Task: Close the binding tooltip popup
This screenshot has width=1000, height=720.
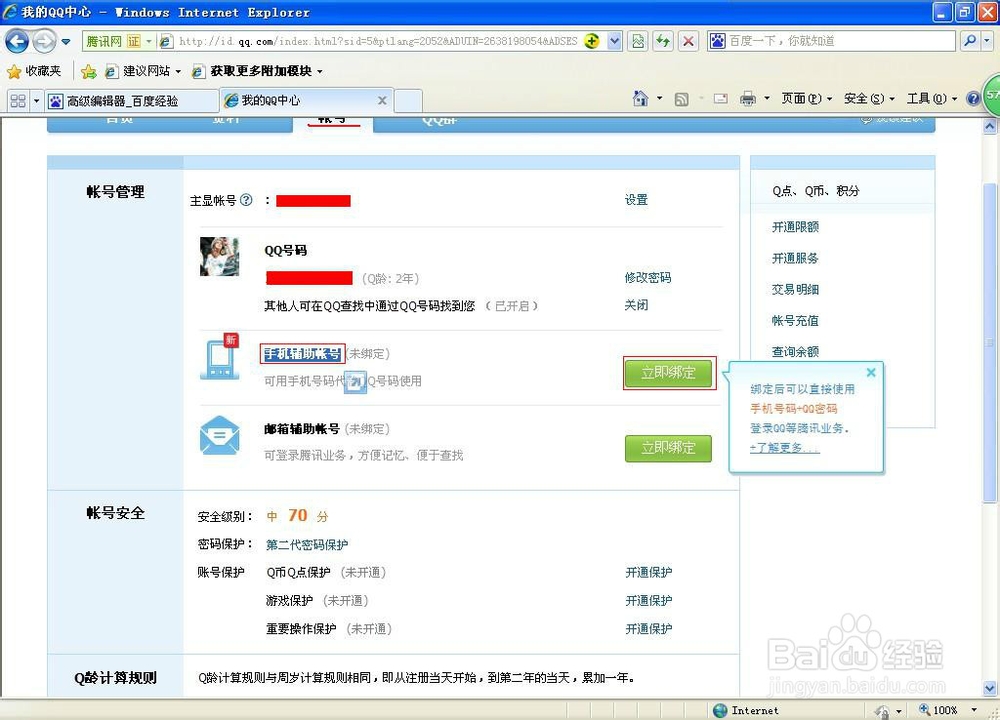Action: pyautogui.click(x=871, y=372)
